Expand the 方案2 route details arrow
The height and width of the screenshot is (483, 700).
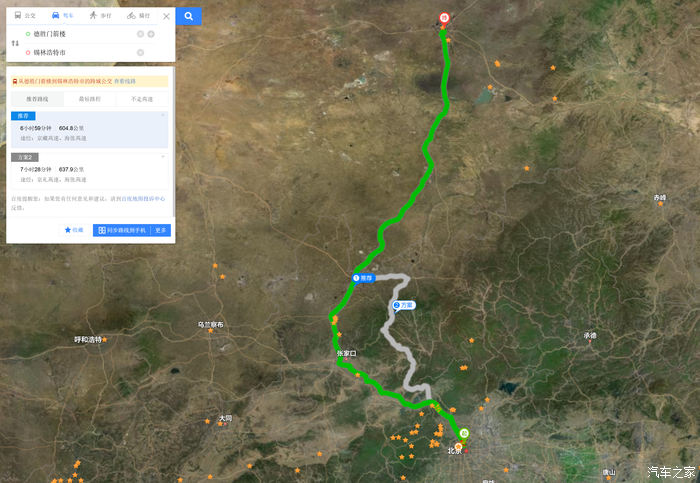163,157
